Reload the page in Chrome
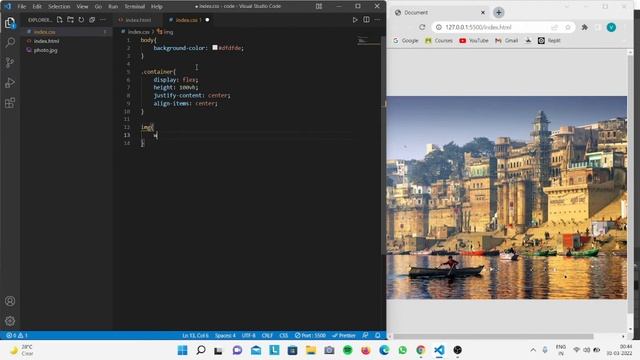The image size is (640, 360). [422, 27]
